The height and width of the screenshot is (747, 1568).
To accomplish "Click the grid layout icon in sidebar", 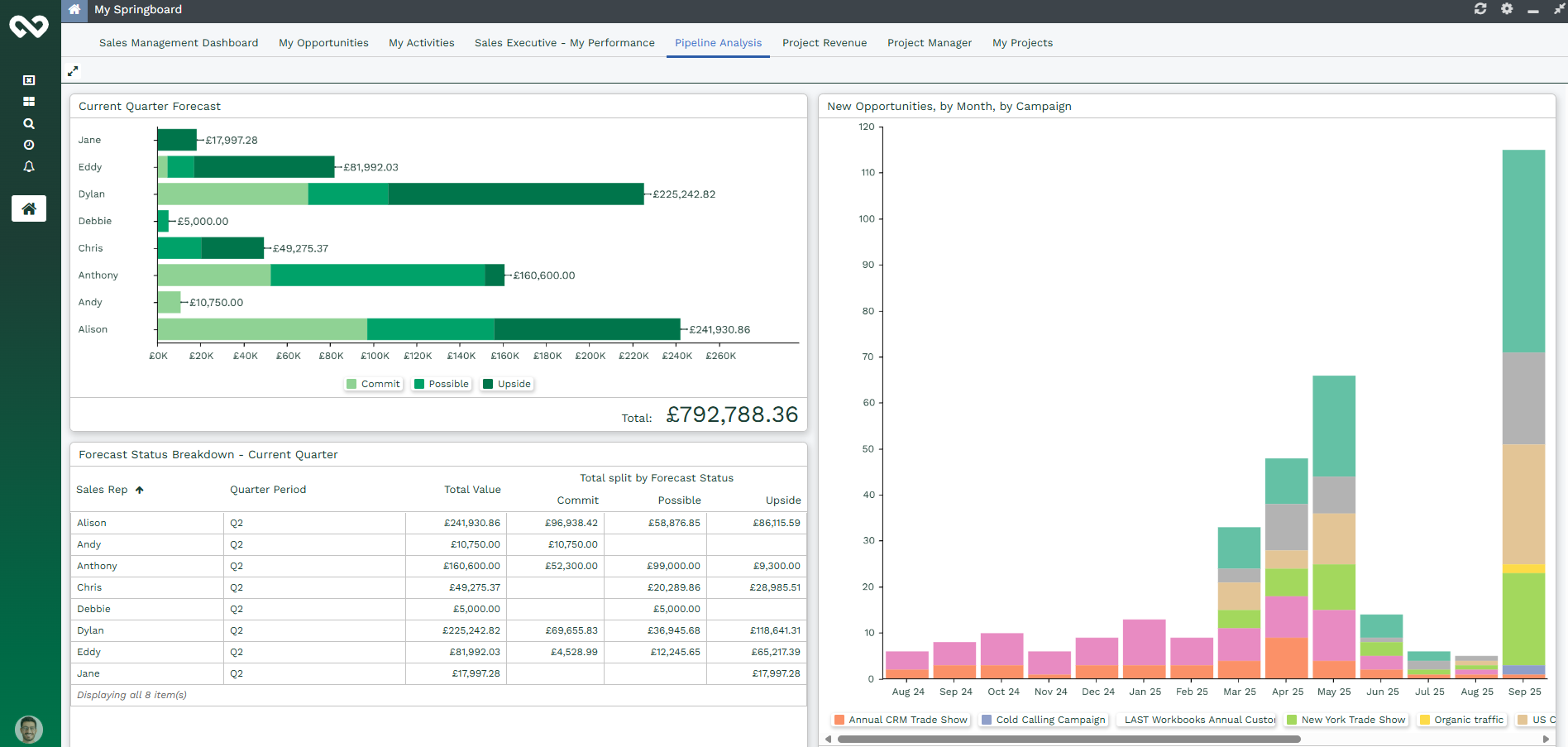I will click(x=29, y=102).
